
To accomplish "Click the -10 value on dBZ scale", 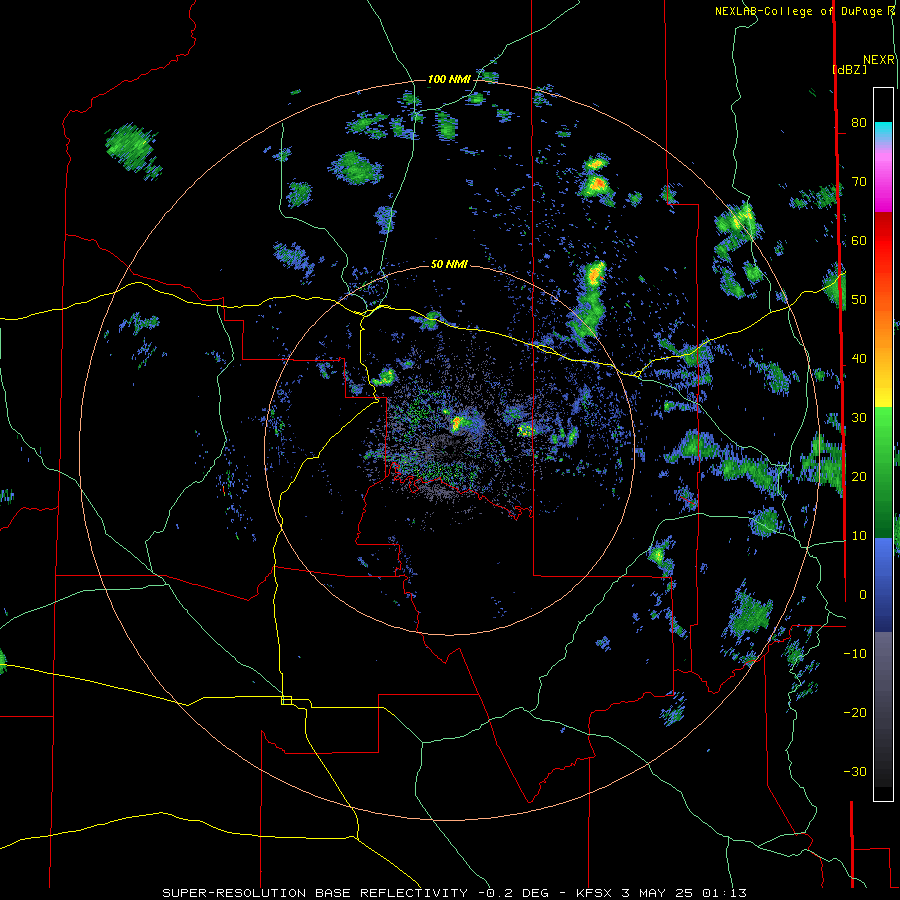I will (855, 653).
